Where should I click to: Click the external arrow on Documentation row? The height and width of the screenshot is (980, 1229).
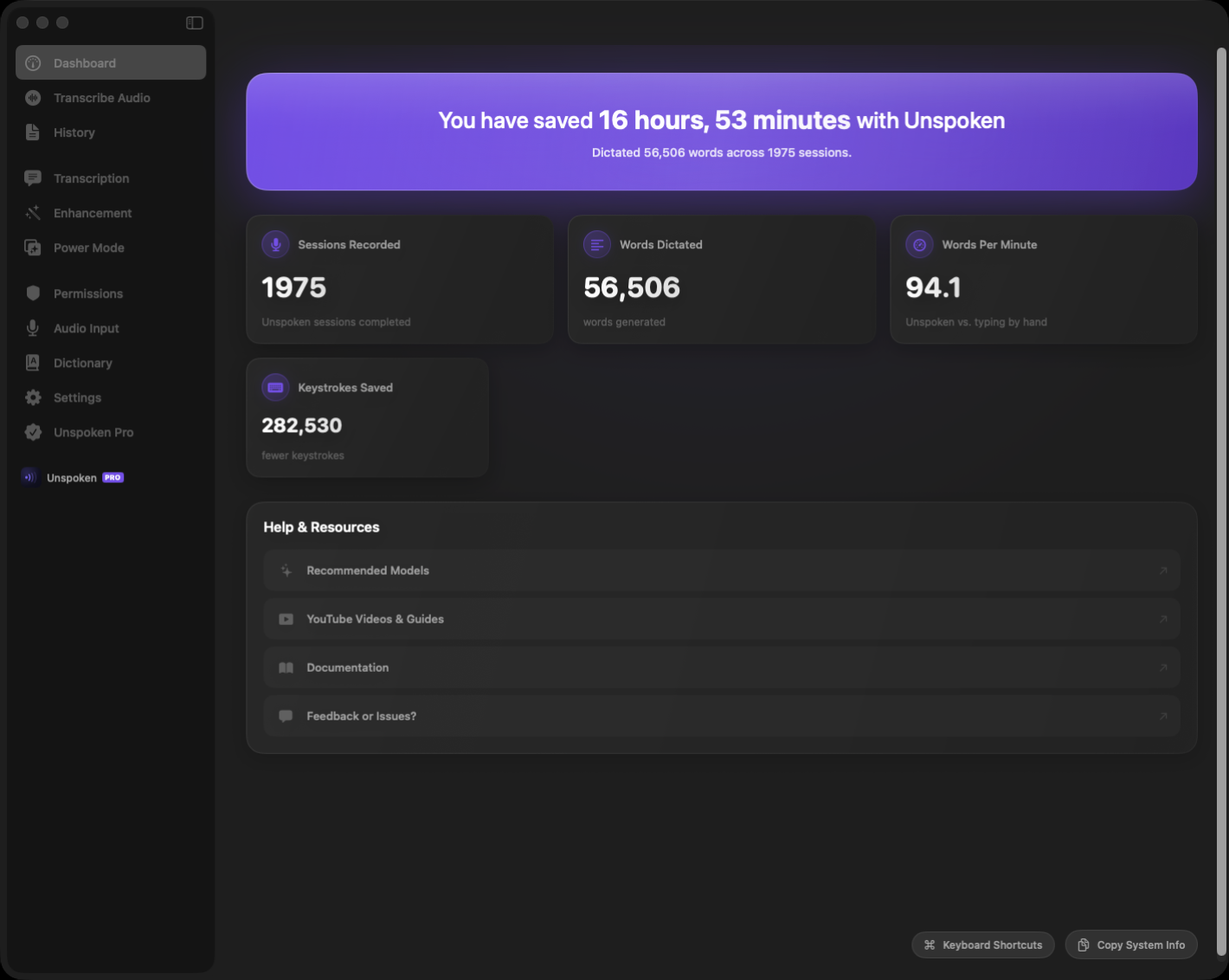point(1163,667)
